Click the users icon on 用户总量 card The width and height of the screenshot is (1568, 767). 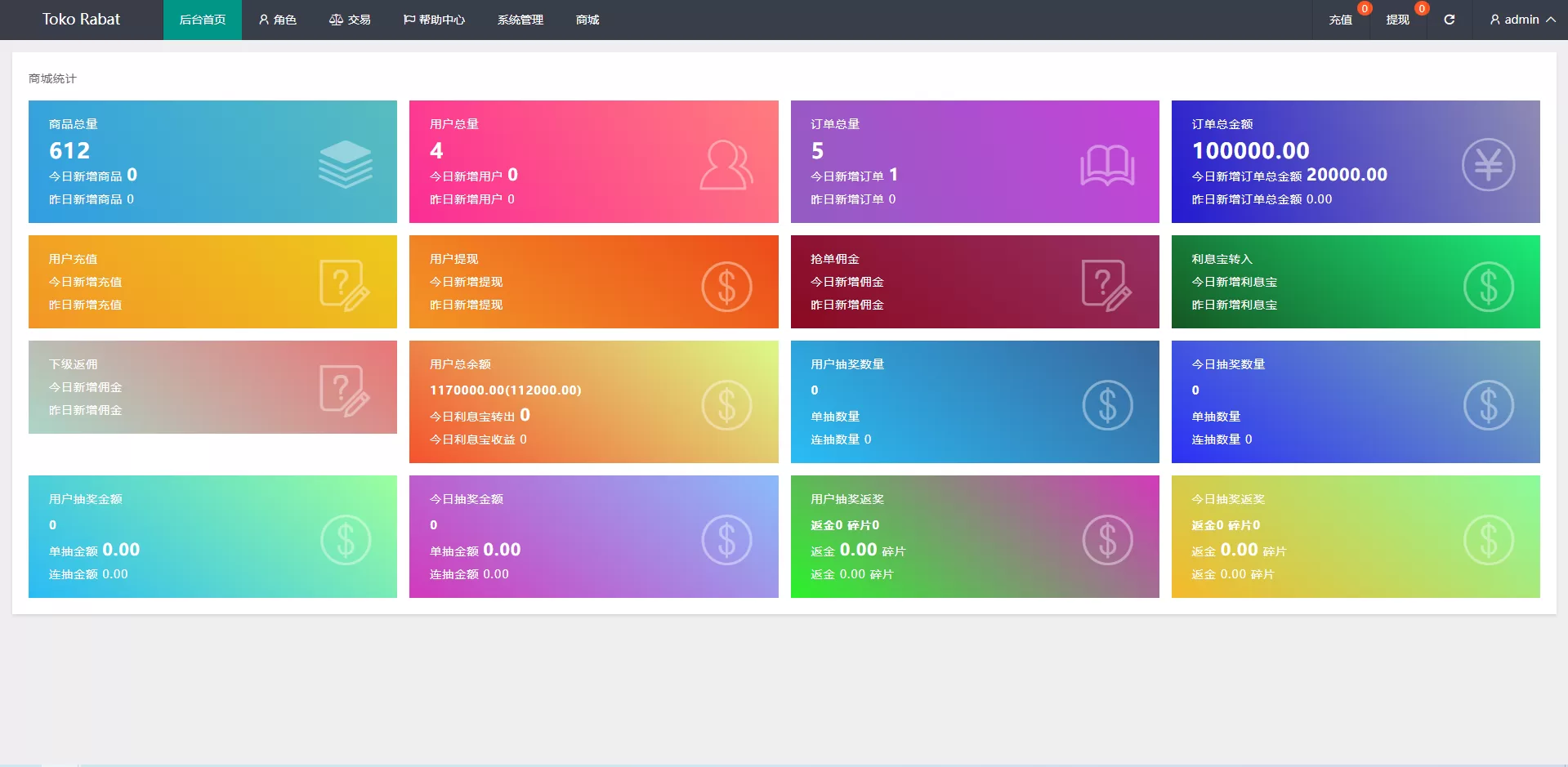pos(726,165)
